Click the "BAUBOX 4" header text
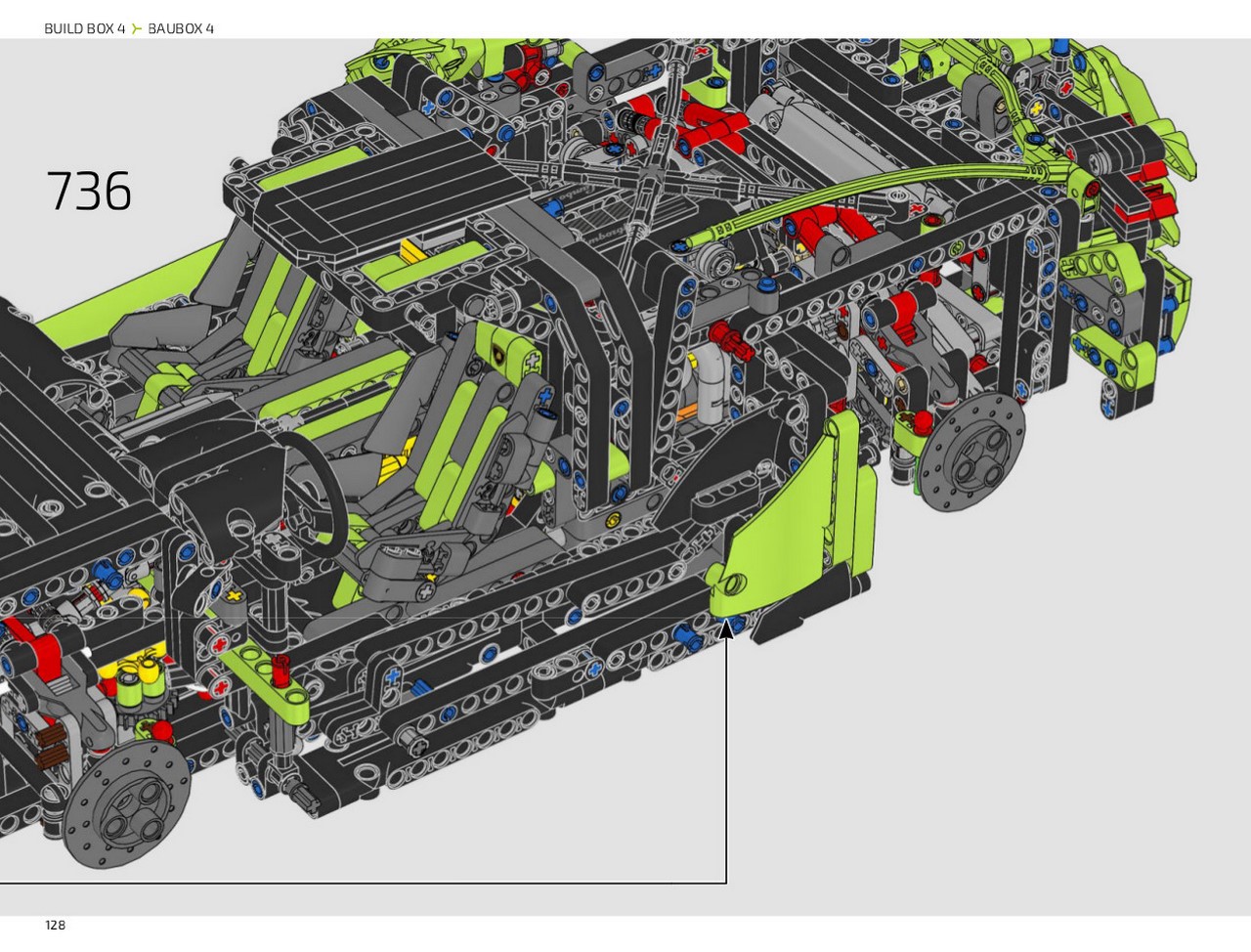 [181, 28]
